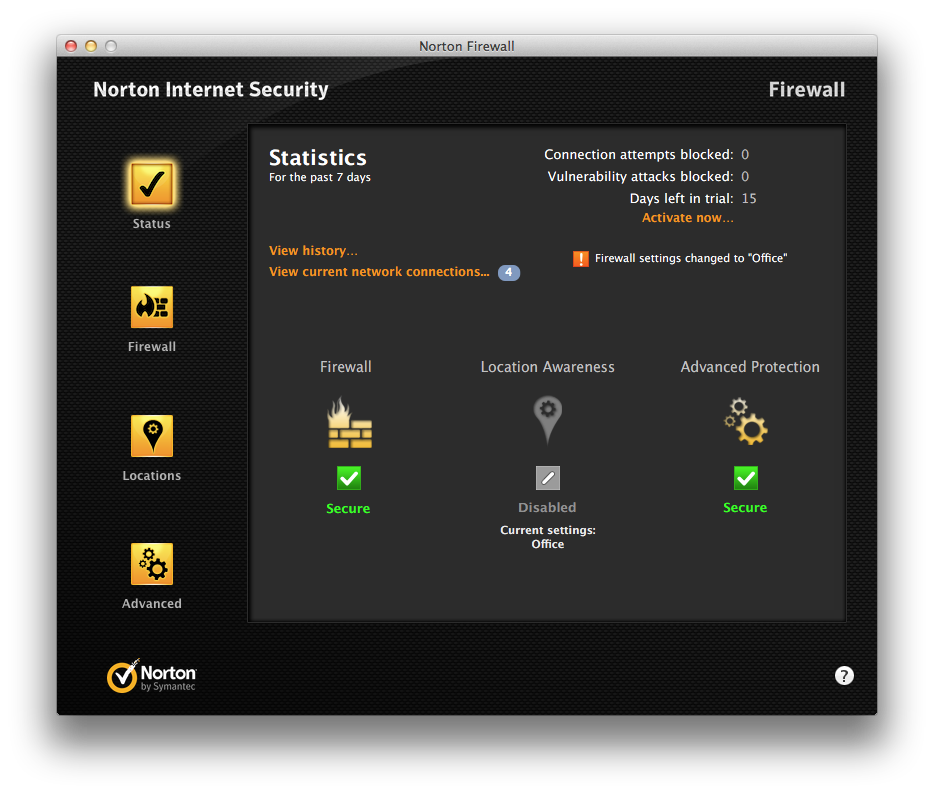Click 'Firewall settings changed to "Office"' message

coord(691,259)
